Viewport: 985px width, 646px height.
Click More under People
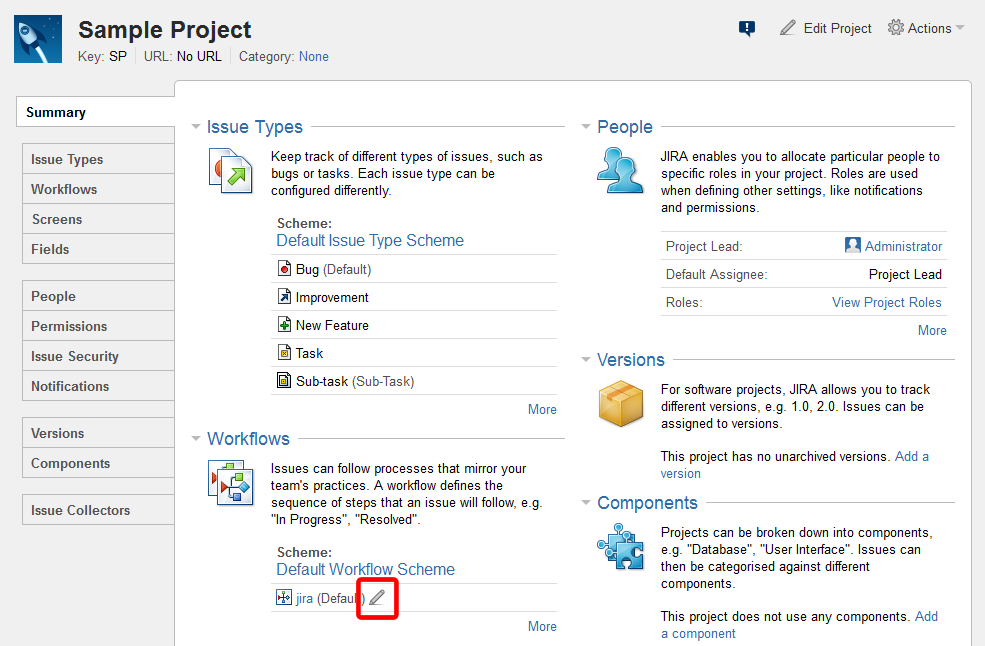coord(932,330)
